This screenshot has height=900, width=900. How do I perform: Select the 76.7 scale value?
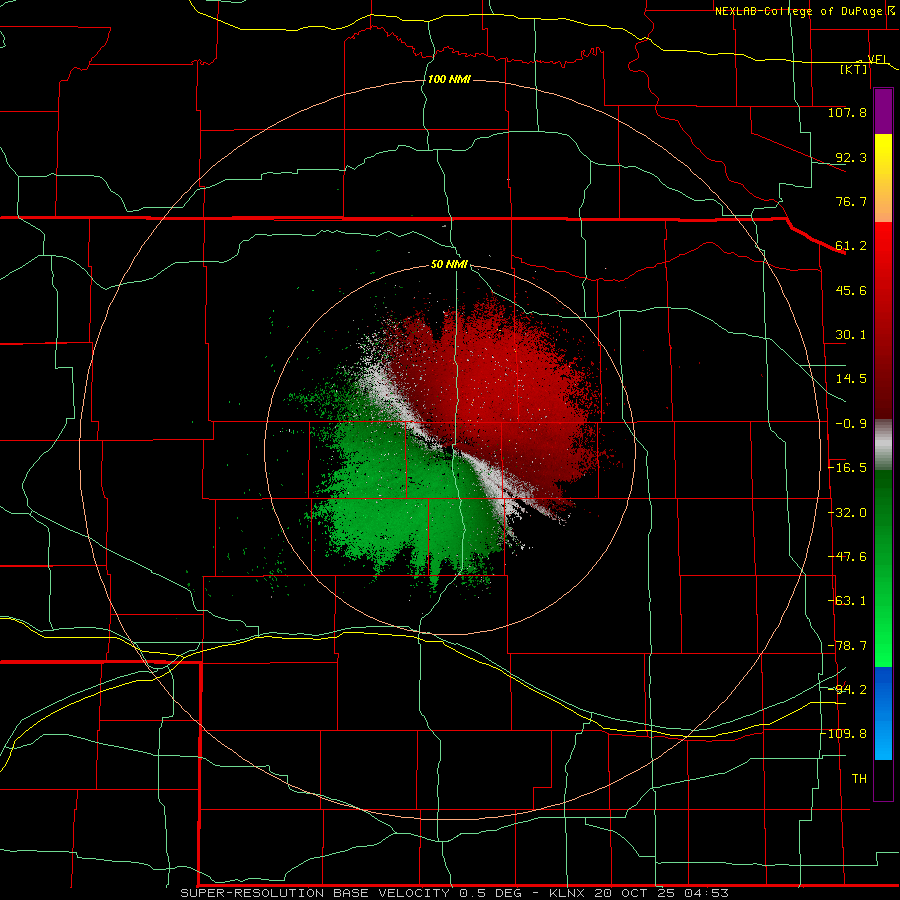851,201
